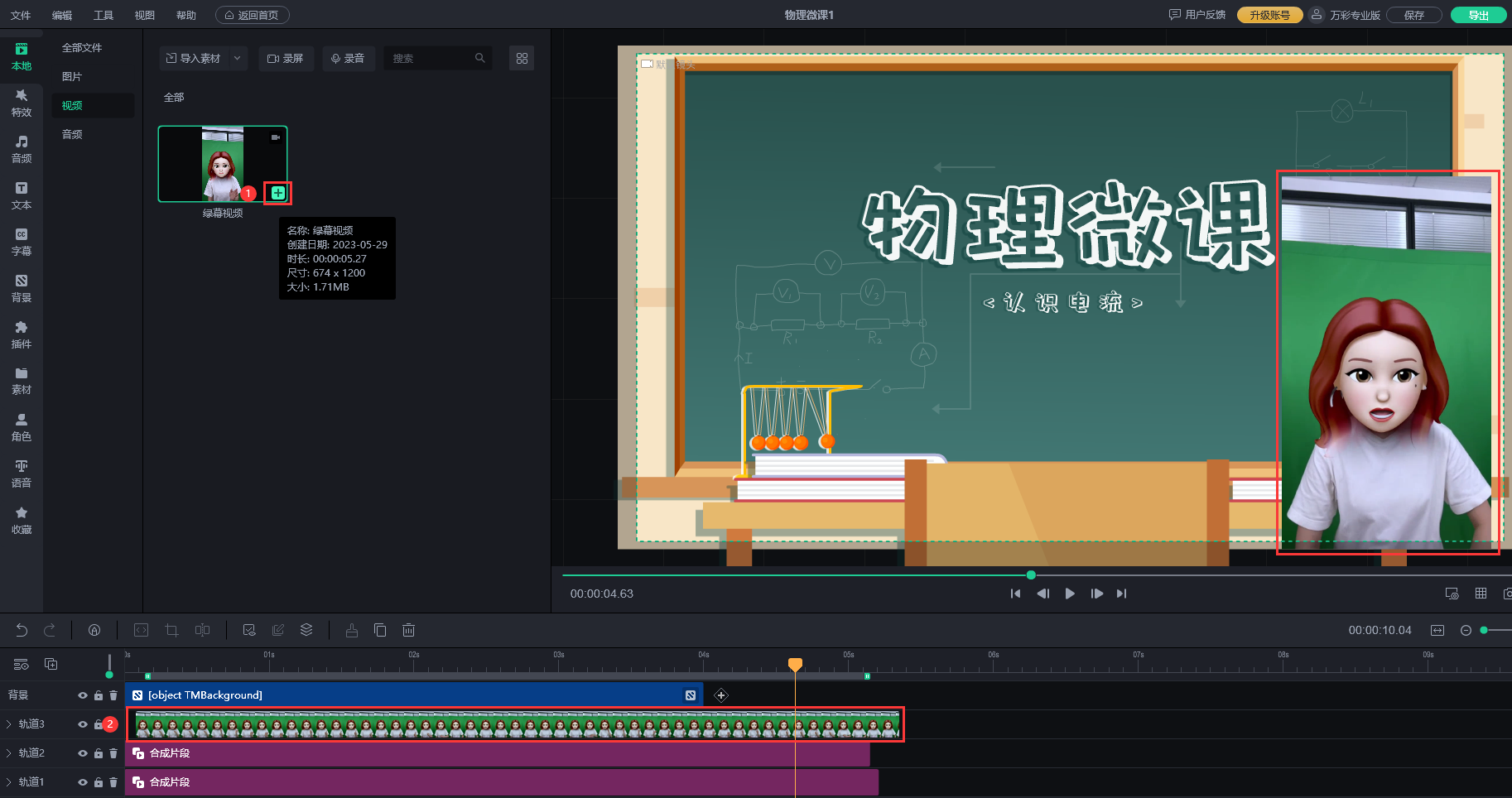The image size is (1512, 798).
Task: Click the 返回首页 button
Action: [253, 15]
